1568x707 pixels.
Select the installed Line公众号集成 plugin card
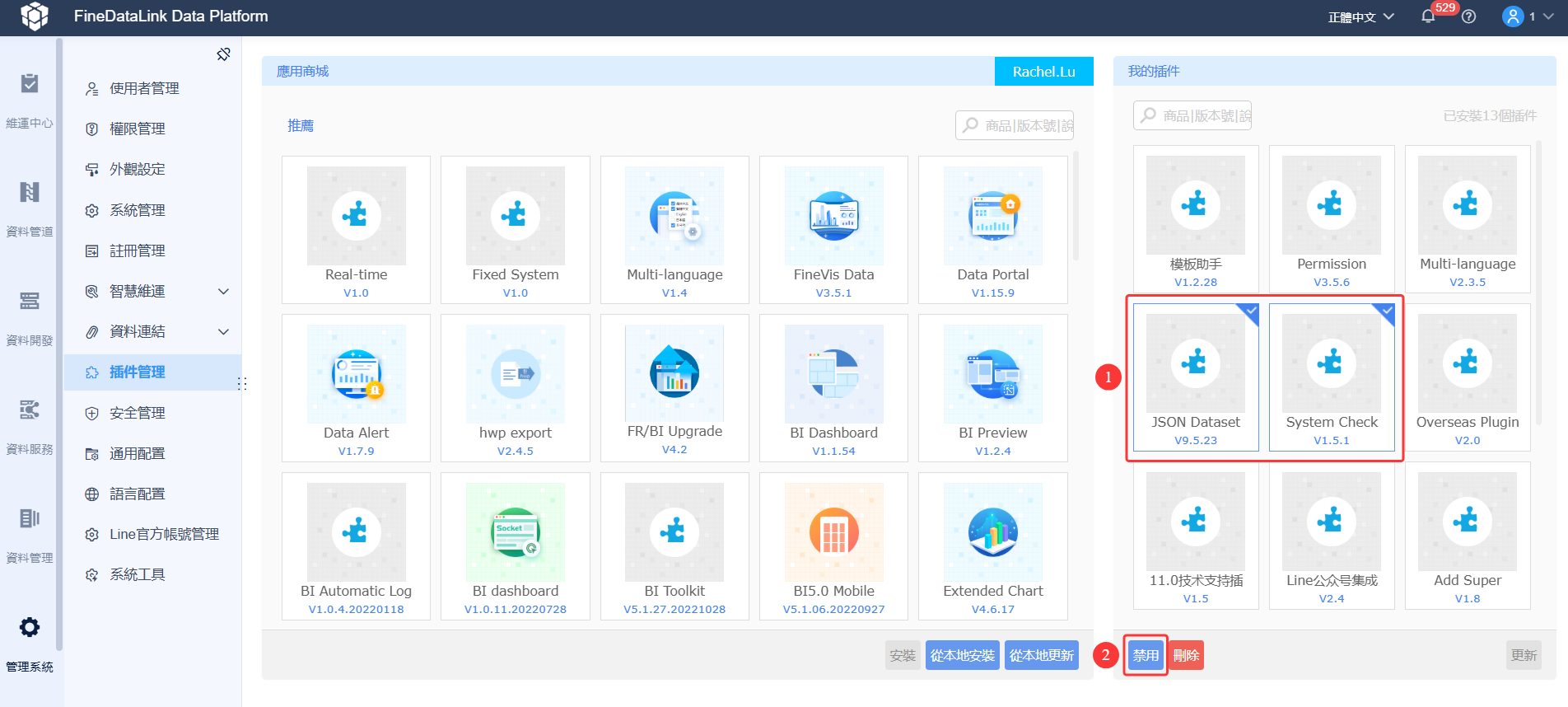tap(1332, 536)
